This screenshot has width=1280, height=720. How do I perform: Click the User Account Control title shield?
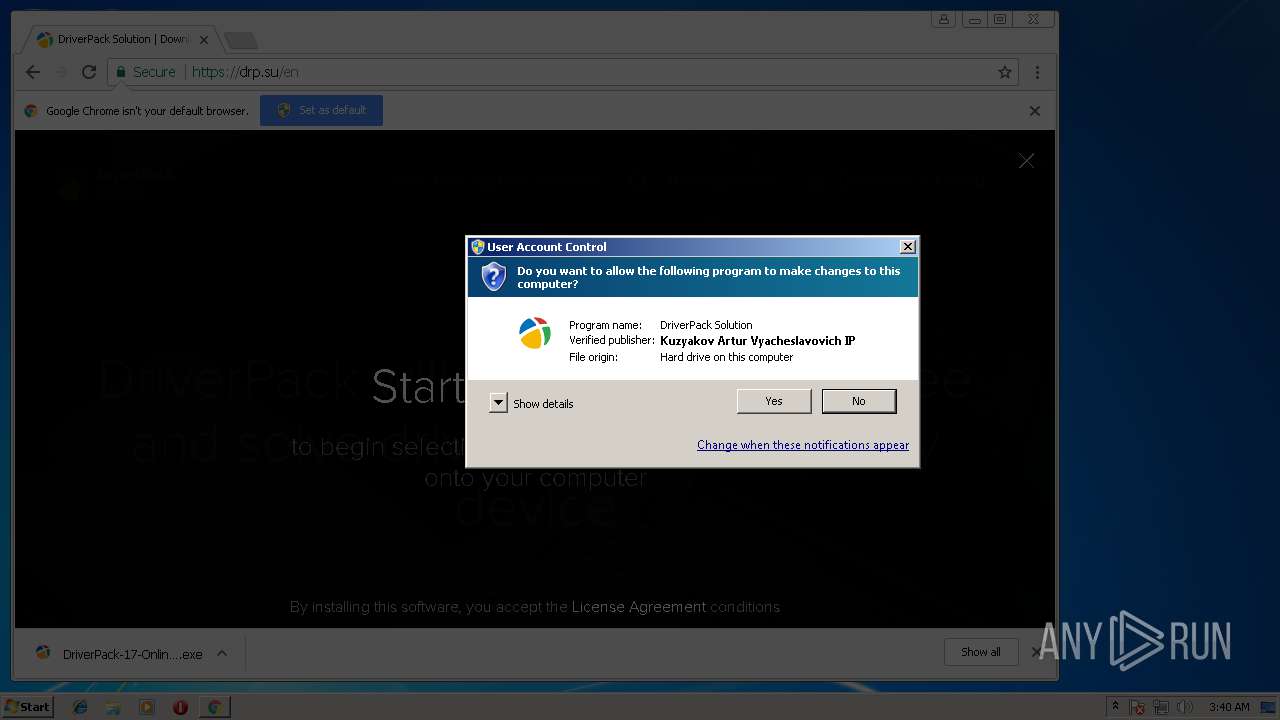[x=478, y=247]
